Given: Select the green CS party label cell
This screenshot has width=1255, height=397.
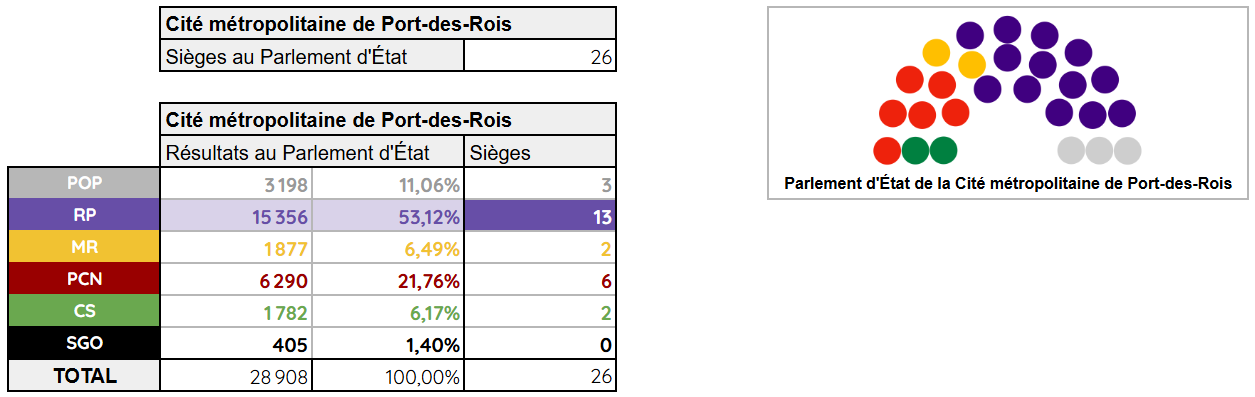Looking at the screenshot, I should (84, 312).
